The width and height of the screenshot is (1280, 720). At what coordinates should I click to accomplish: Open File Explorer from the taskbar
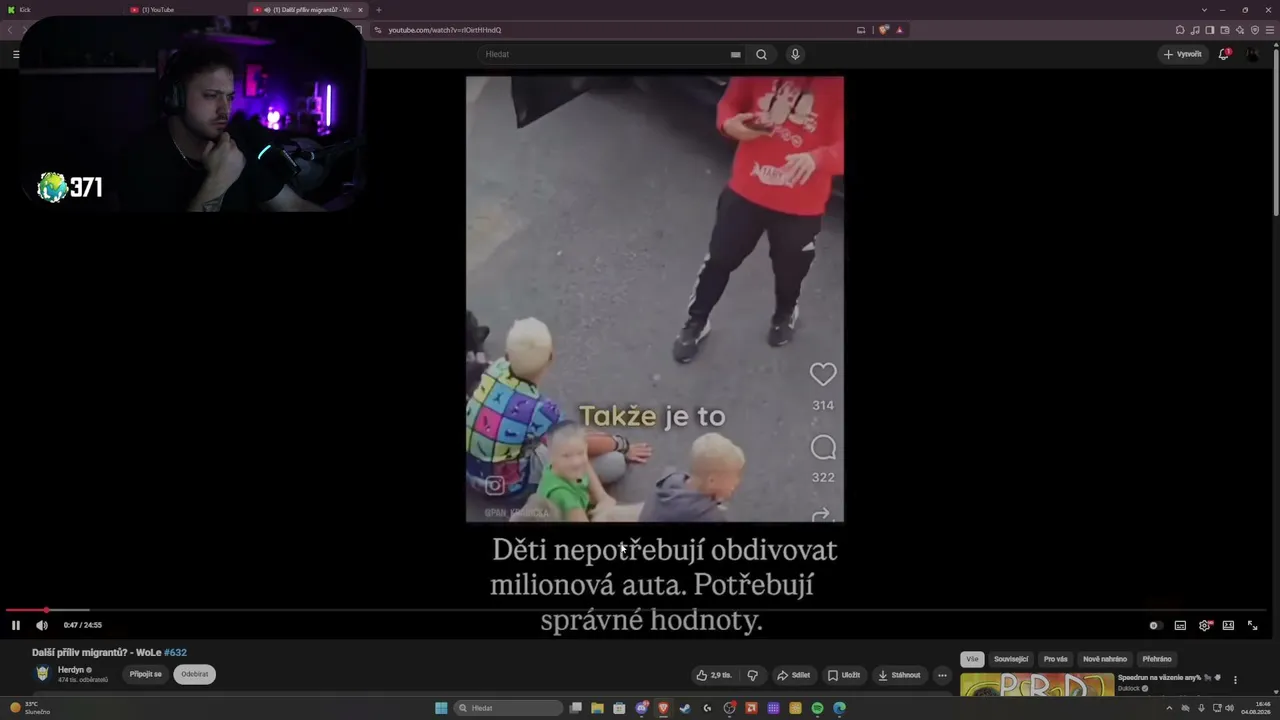coord(597,708)
